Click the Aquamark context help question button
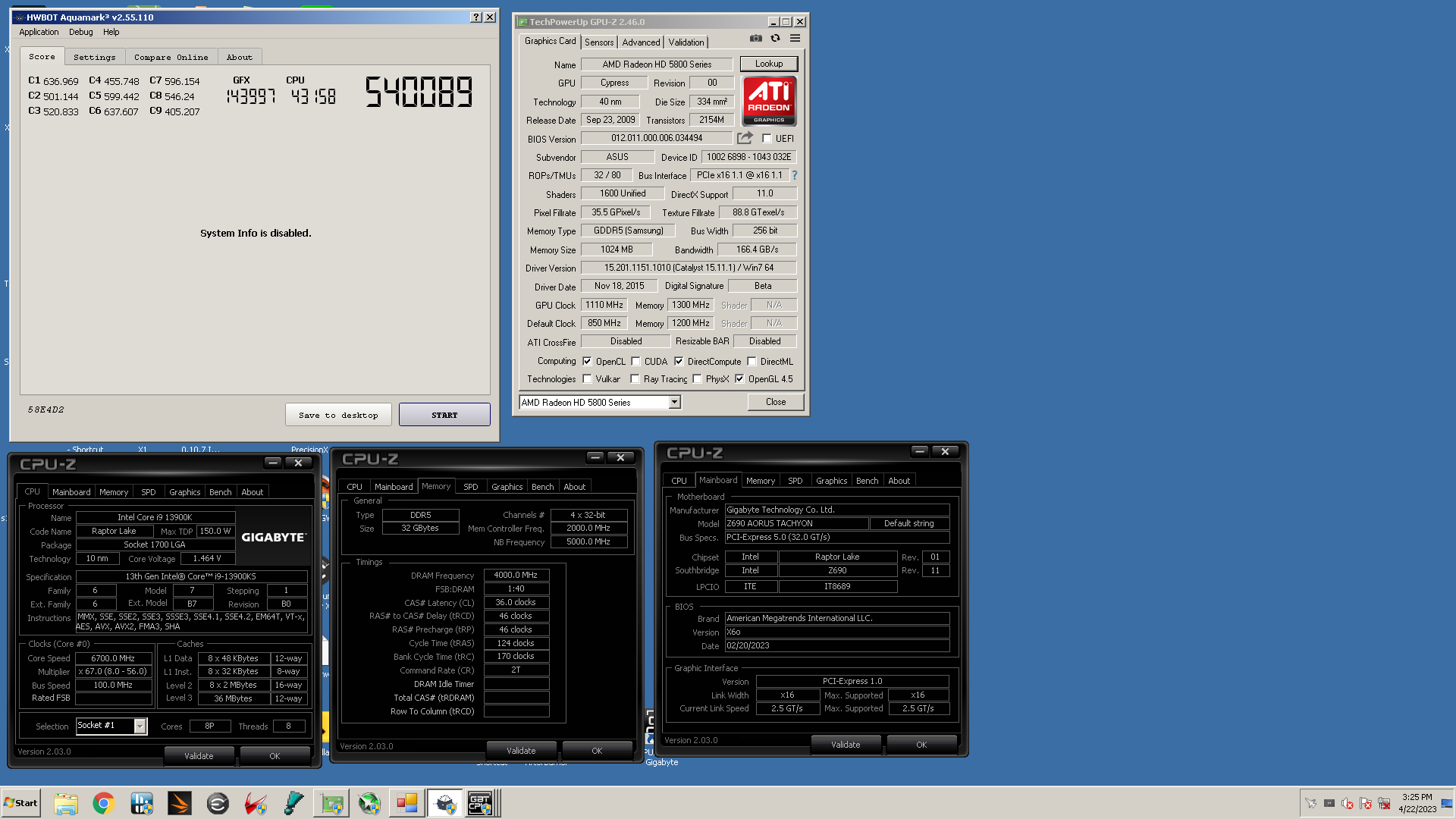The height and width of the screenshot is (819, 1456). coord(475,17)
